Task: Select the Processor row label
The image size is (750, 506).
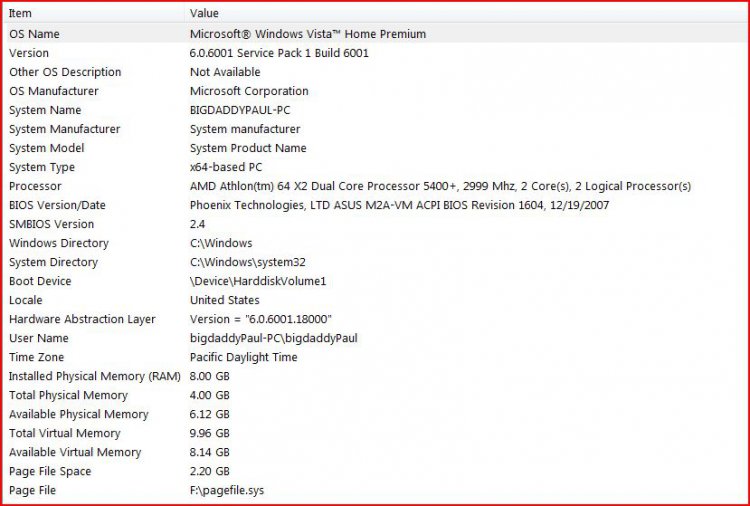Action: [35, 186]
